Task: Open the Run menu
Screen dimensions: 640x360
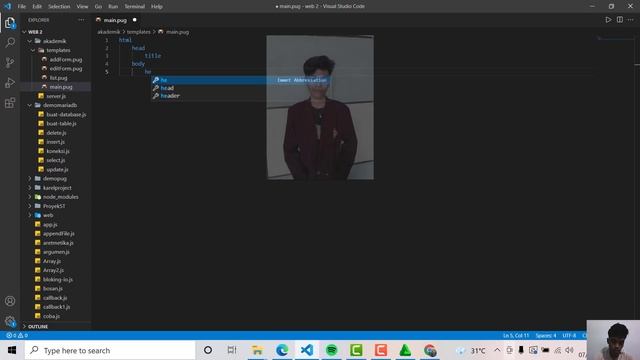Action: click(113, 7)
